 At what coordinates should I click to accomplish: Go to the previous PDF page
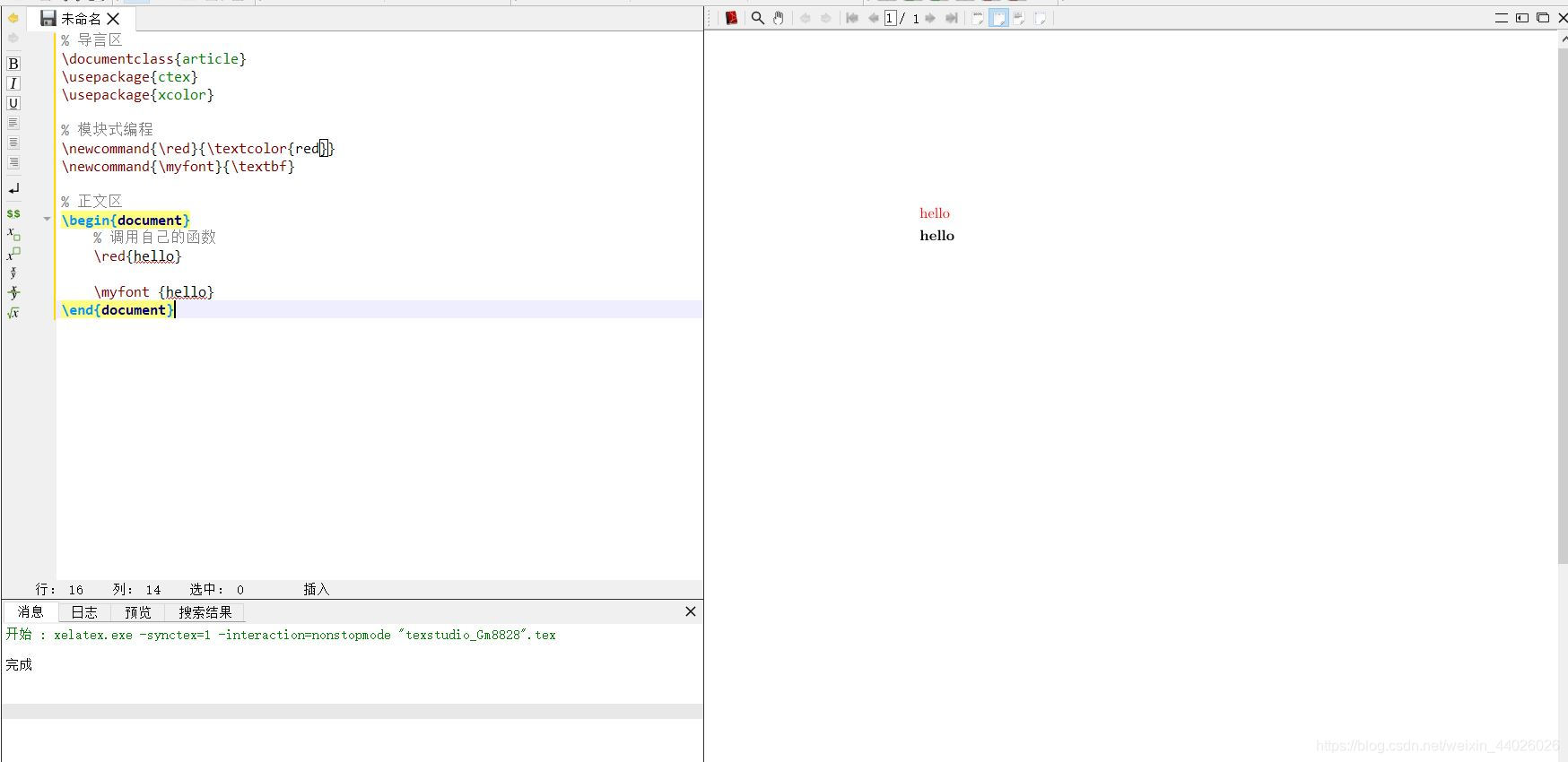coord(873,18)
